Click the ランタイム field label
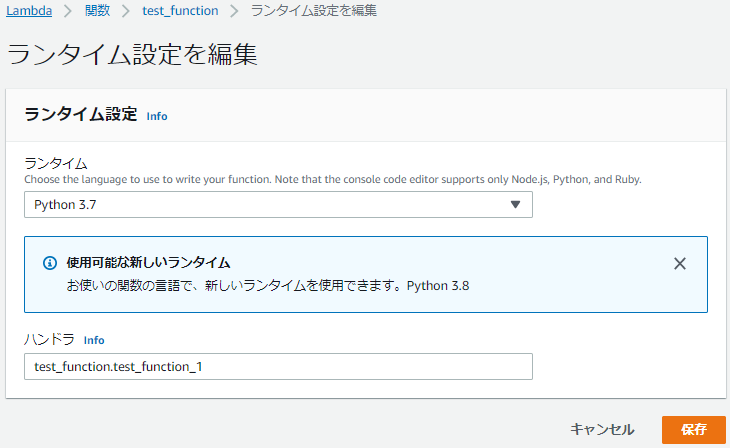The height and width of the screenshot is (448, 730). 56,163
